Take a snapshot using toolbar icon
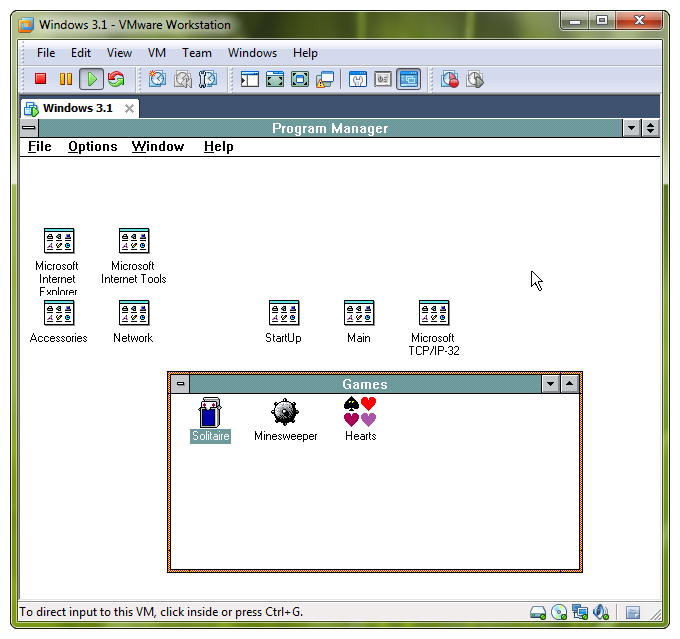Screen dimensions: 680x639 pos(157,79)
